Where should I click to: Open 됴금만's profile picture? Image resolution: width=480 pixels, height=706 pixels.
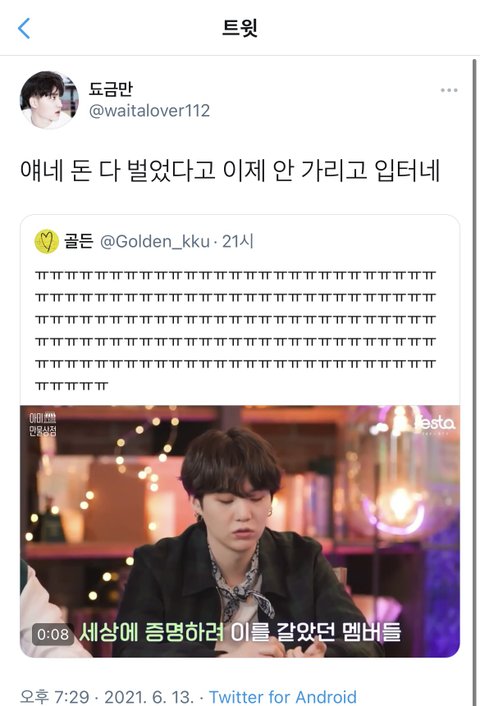[x=49, y=100]
